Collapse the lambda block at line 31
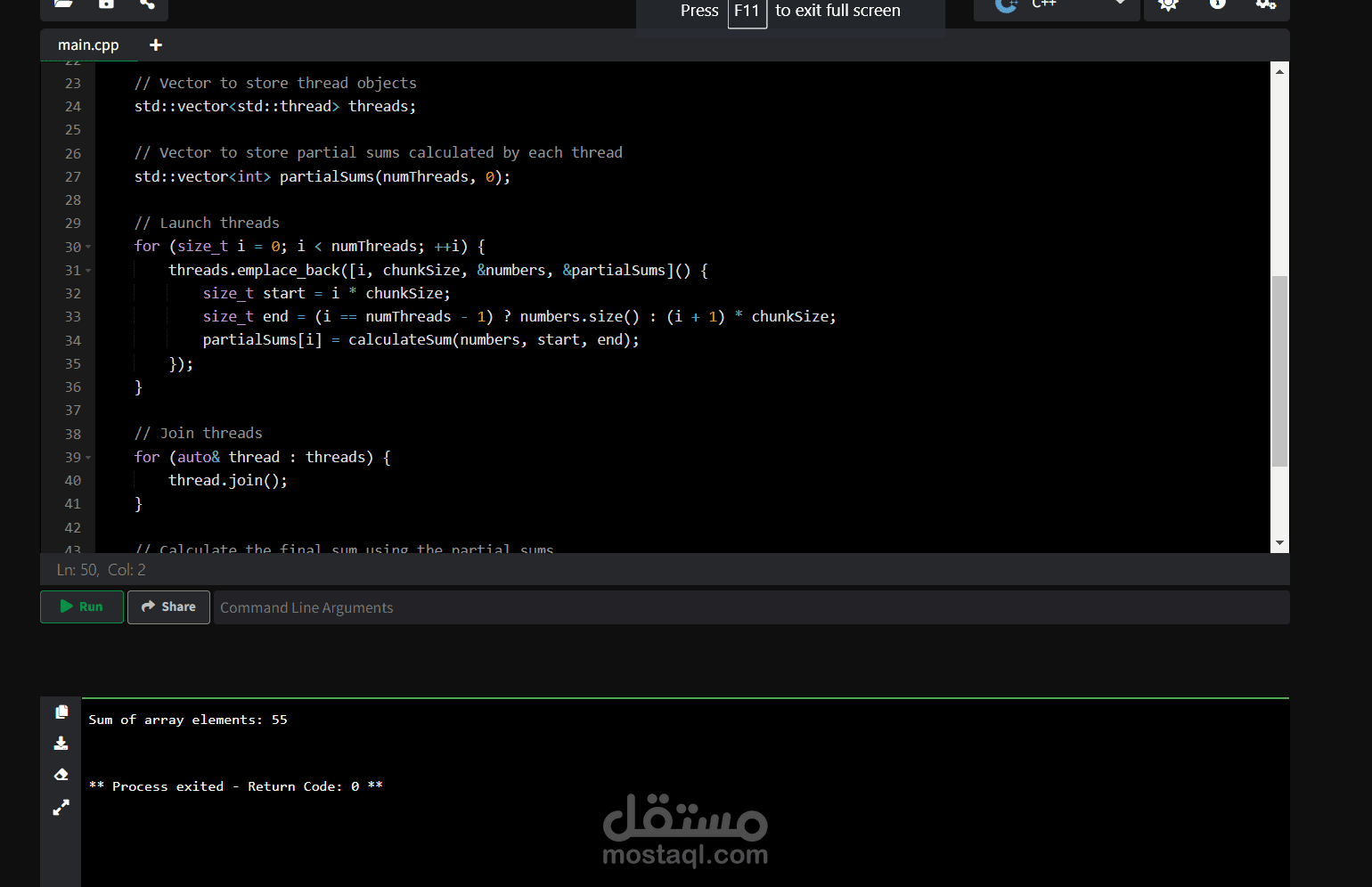Viewport: 1372px width, 887px height. tap(88, 270)
